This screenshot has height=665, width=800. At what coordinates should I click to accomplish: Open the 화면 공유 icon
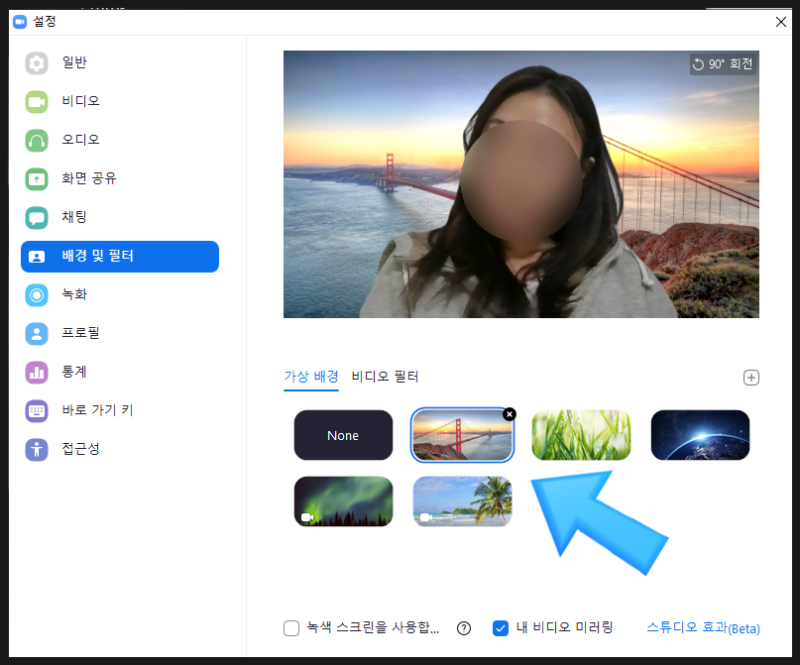36,179
